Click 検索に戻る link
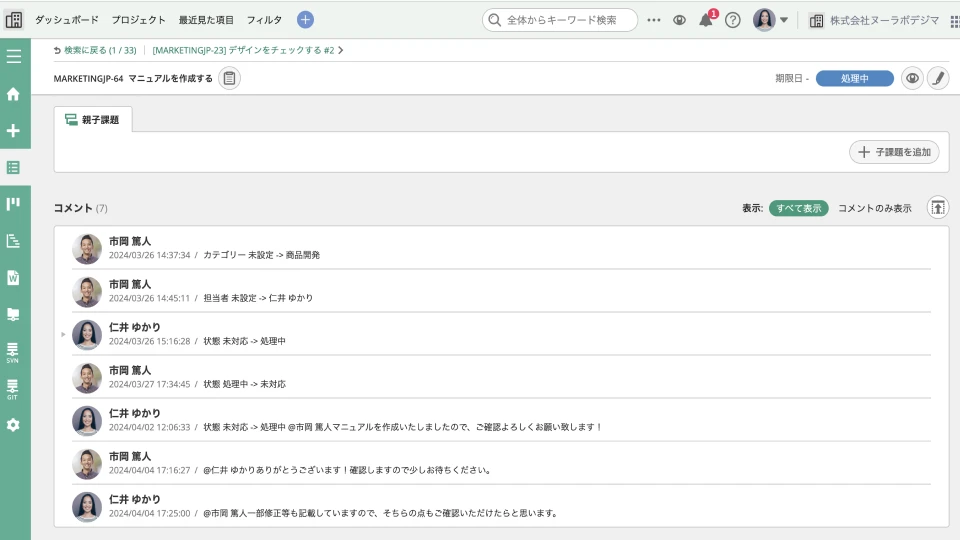Screen dimensions: 960x540 pyautogui.click(x=95, y=50)
